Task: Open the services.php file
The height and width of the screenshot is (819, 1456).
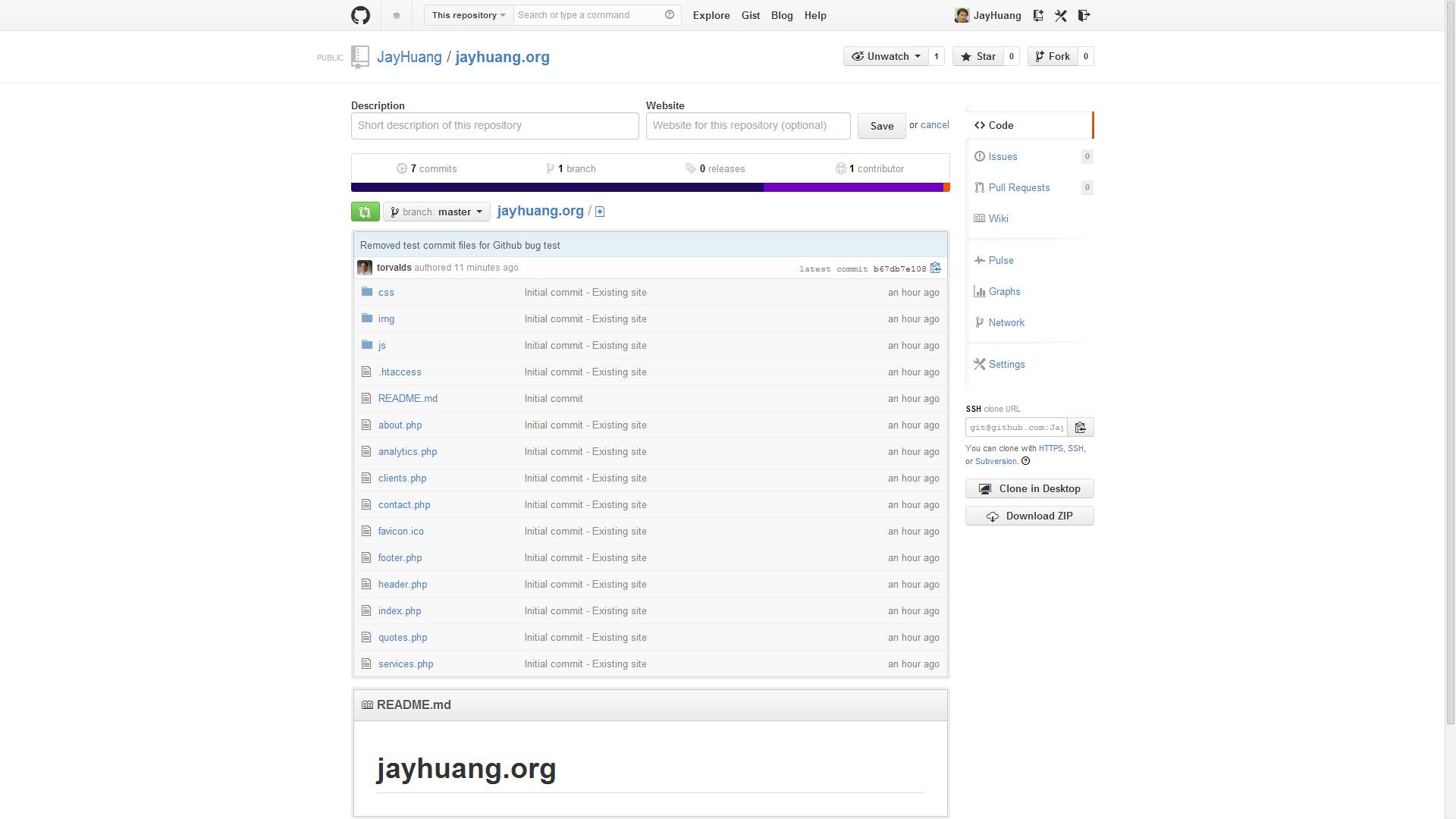Action: [x=406, y=664]
